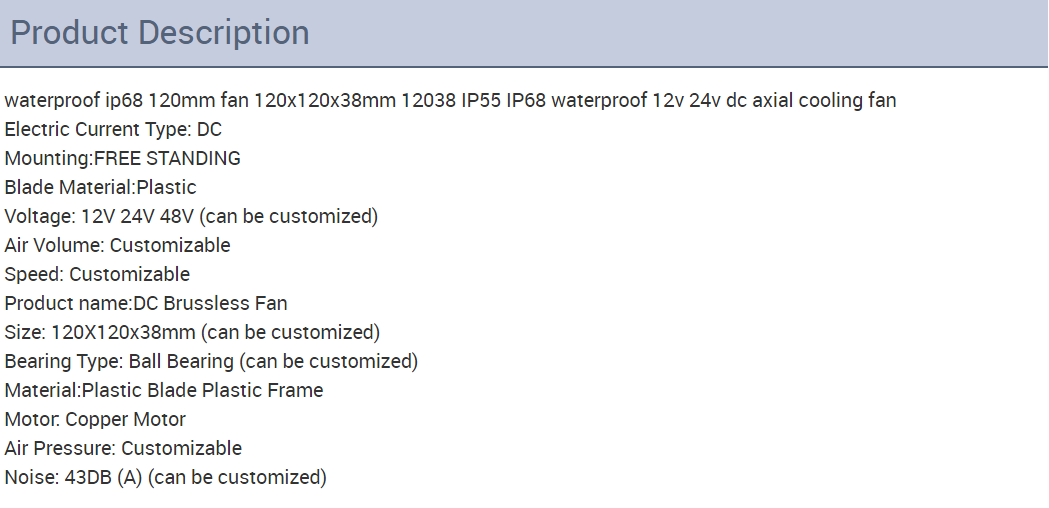Click the Motor: Copper Motor line
The image size is (1049, 508).
95,419
